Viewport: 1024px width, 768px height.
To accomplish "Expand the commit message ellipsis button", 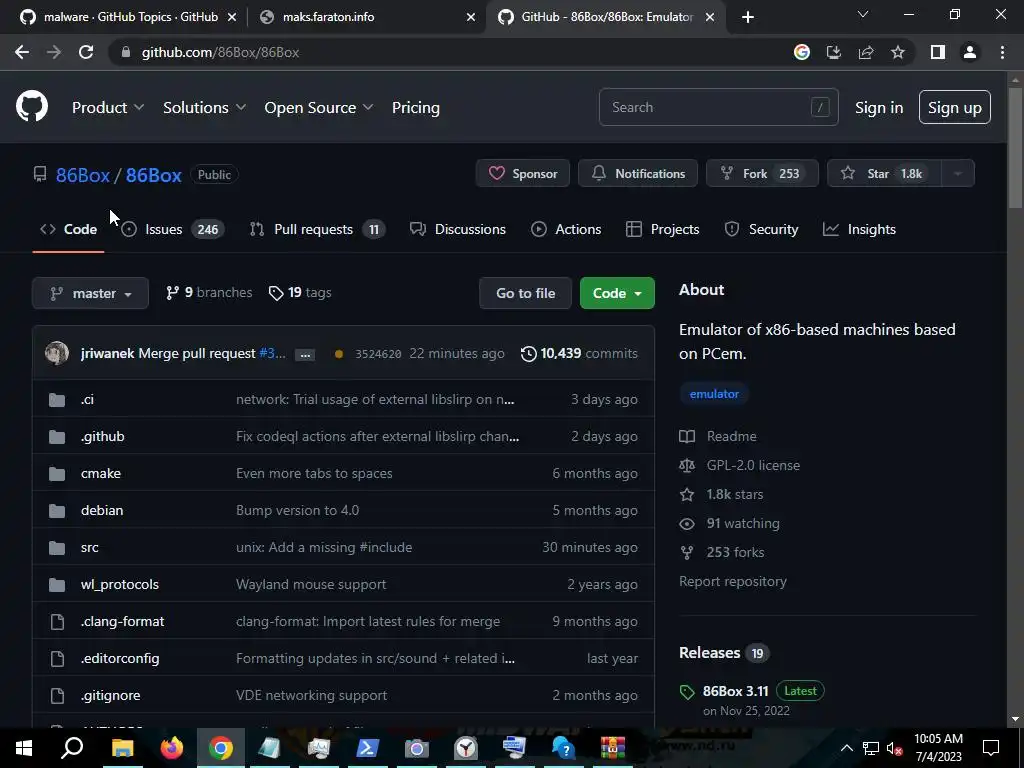I will pyautogui.click(x=305, y=355).
